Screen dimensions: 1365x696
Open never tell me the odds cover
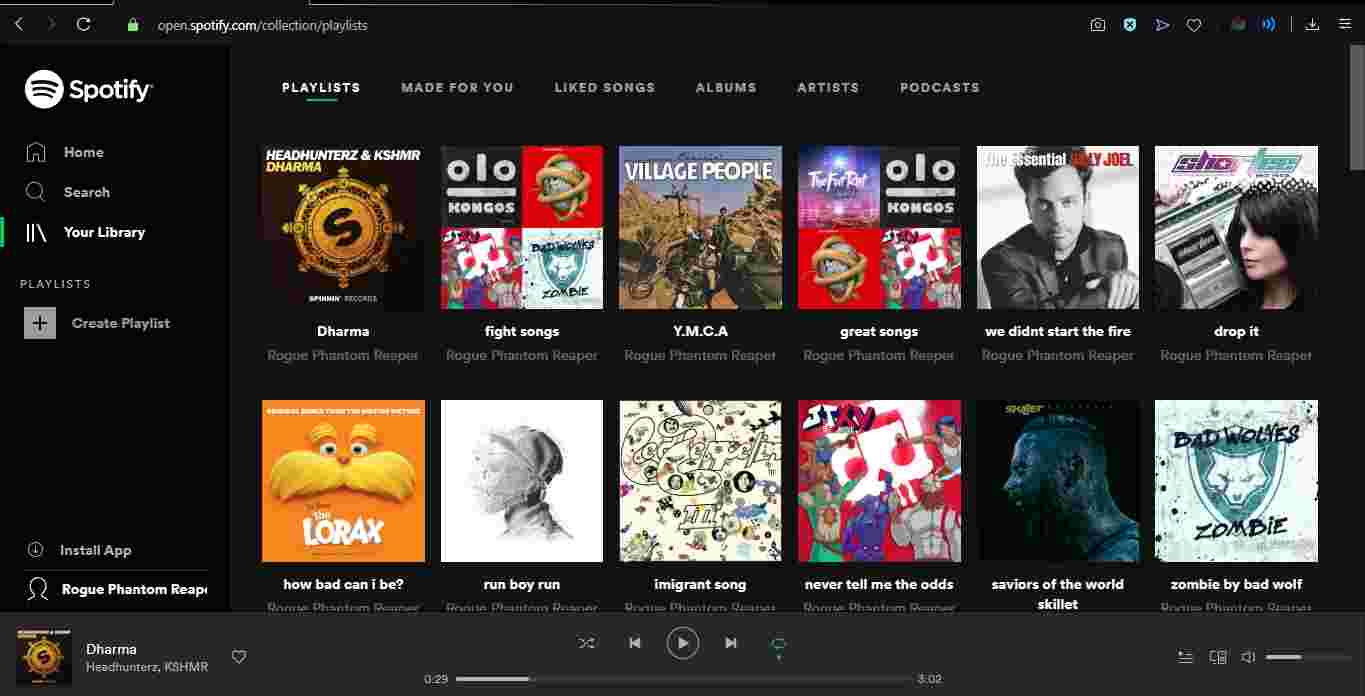(879, 481)
